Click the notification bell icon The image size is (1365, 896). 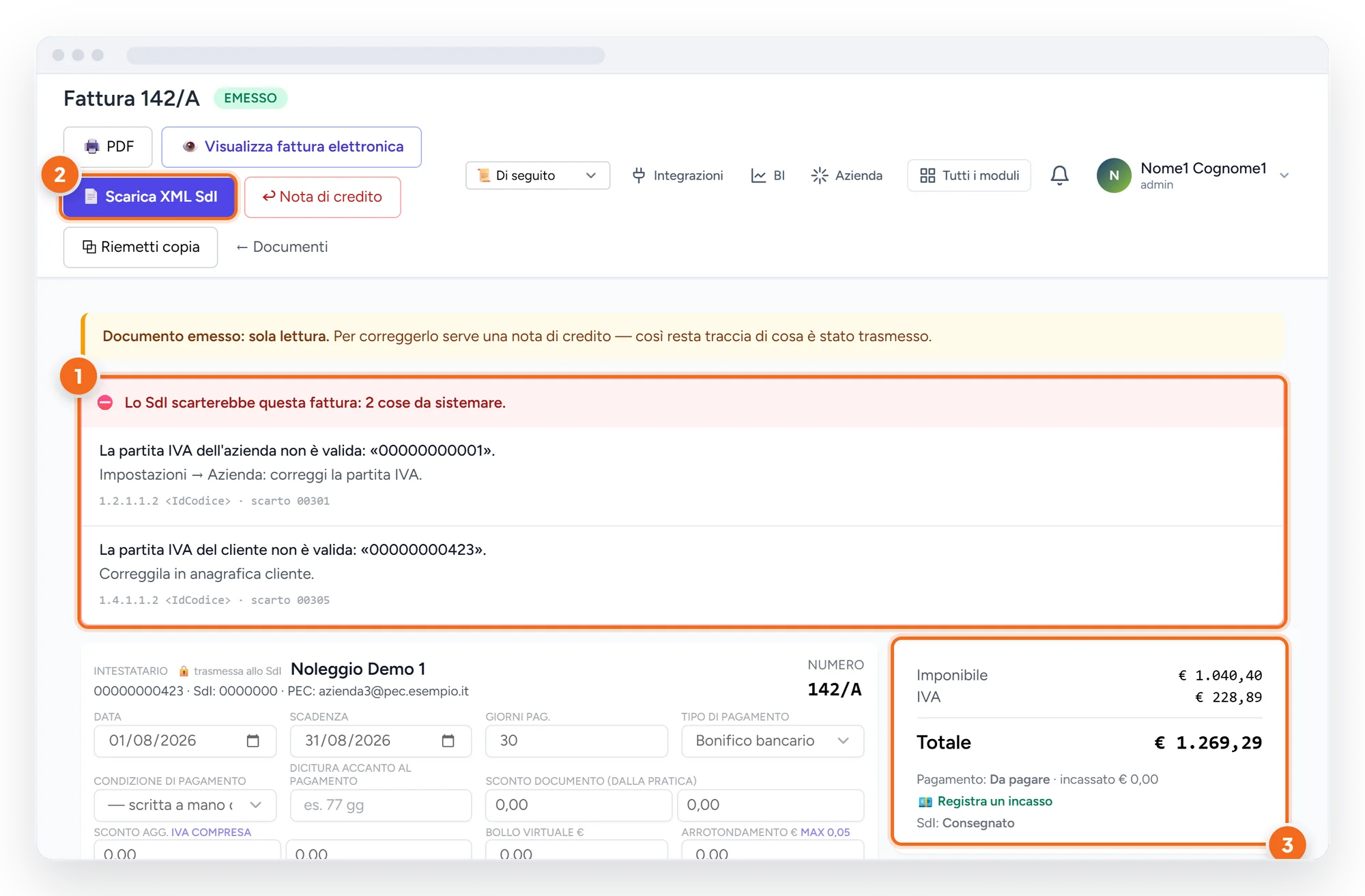[1059, 175]
